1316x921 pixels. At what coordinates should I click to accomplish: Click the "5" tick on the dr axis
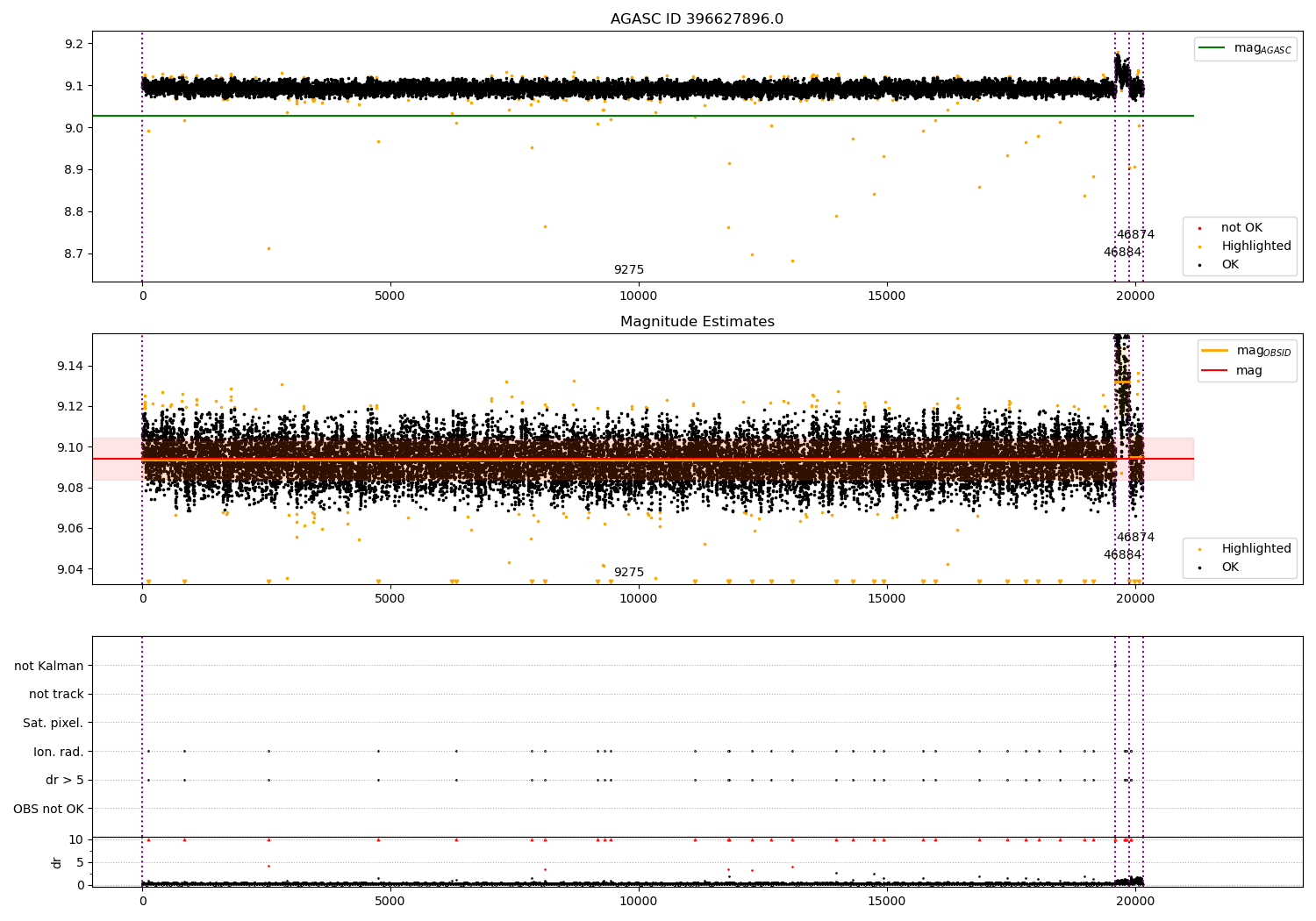coord(81,863)
